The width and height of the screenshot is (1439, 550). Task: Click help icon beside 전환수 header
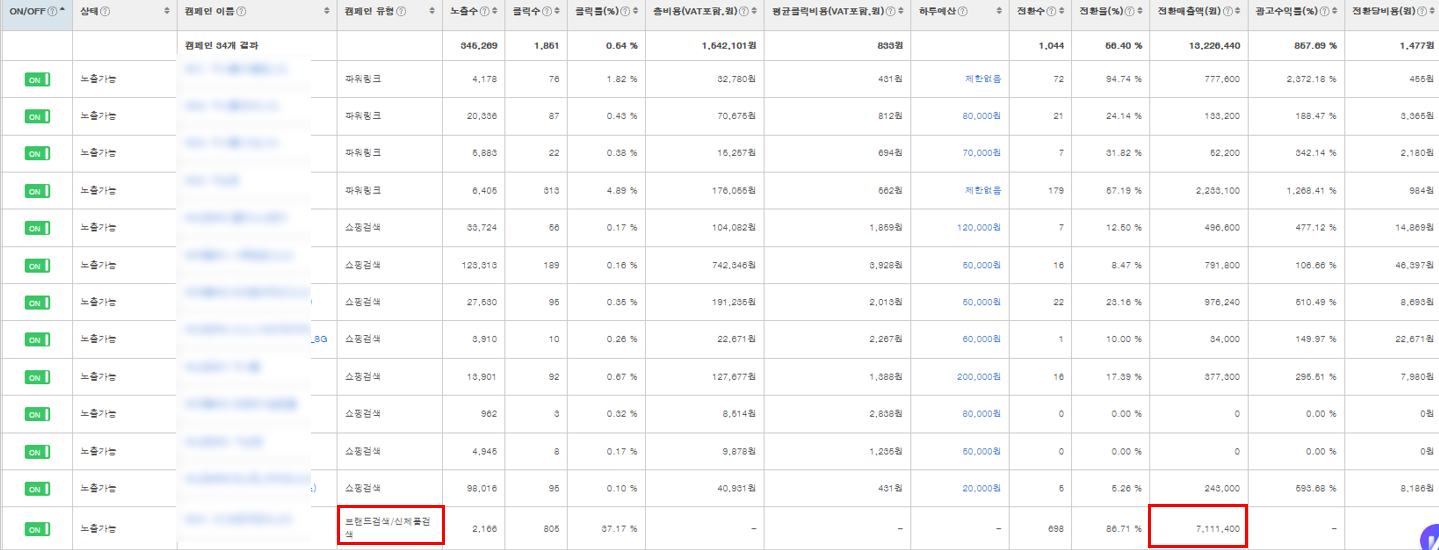pyautogui.click(x=1053, y=11)
